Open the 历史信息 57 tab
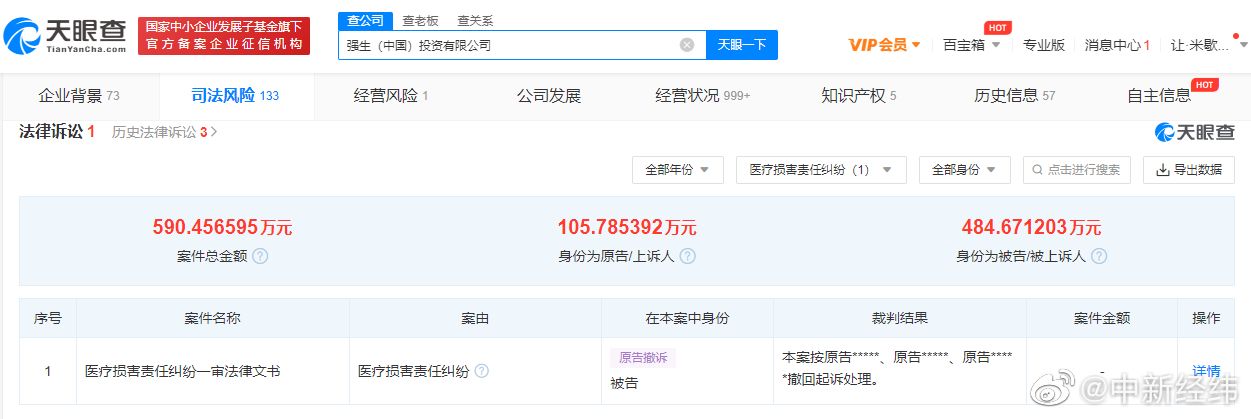The width and height of the screenshot is (1251, 419). [1015, 96]
